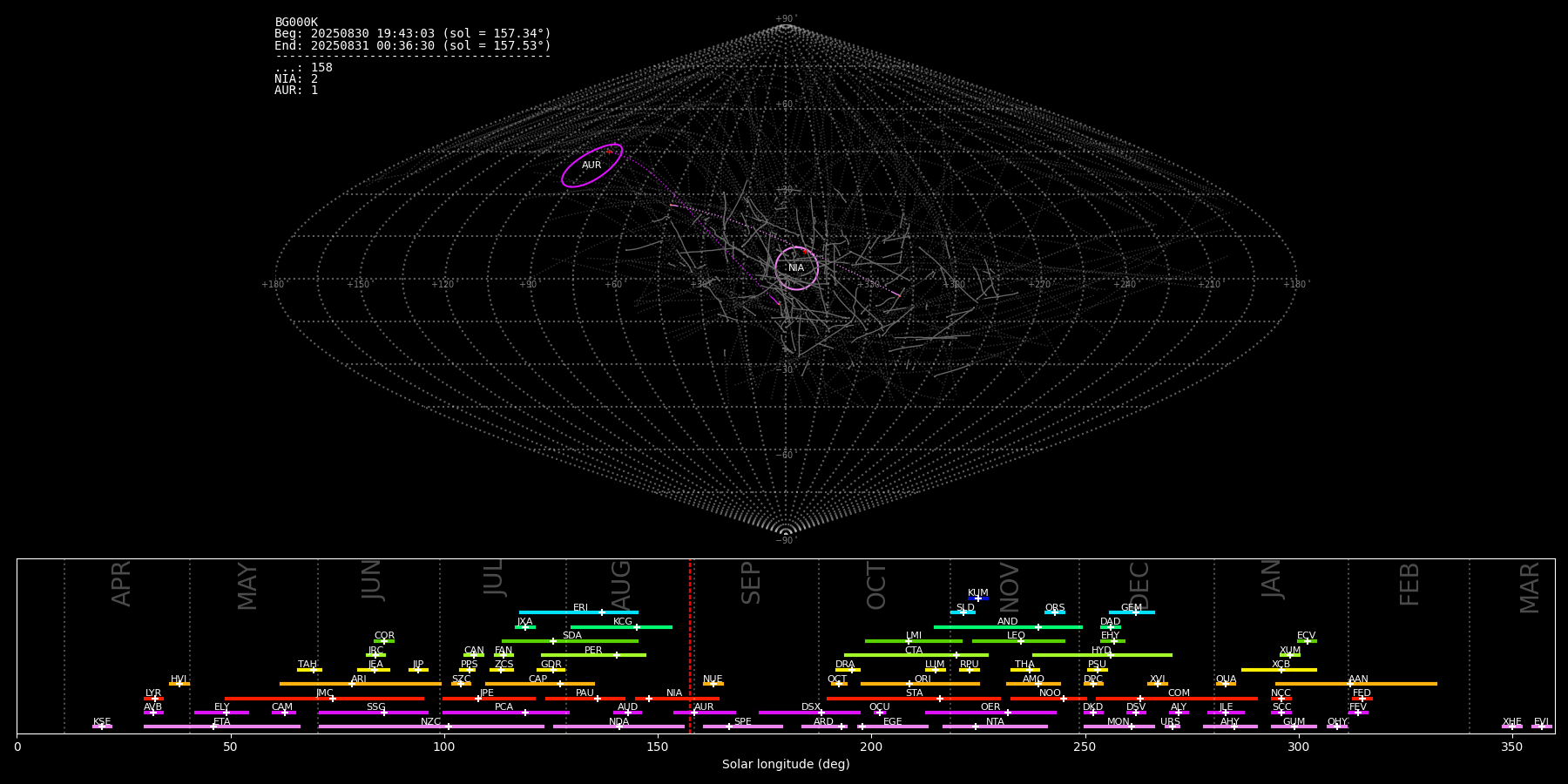Select the pink NTA shower bar
This screenshot has height=784, width=1568.
(x=995, y=727)
